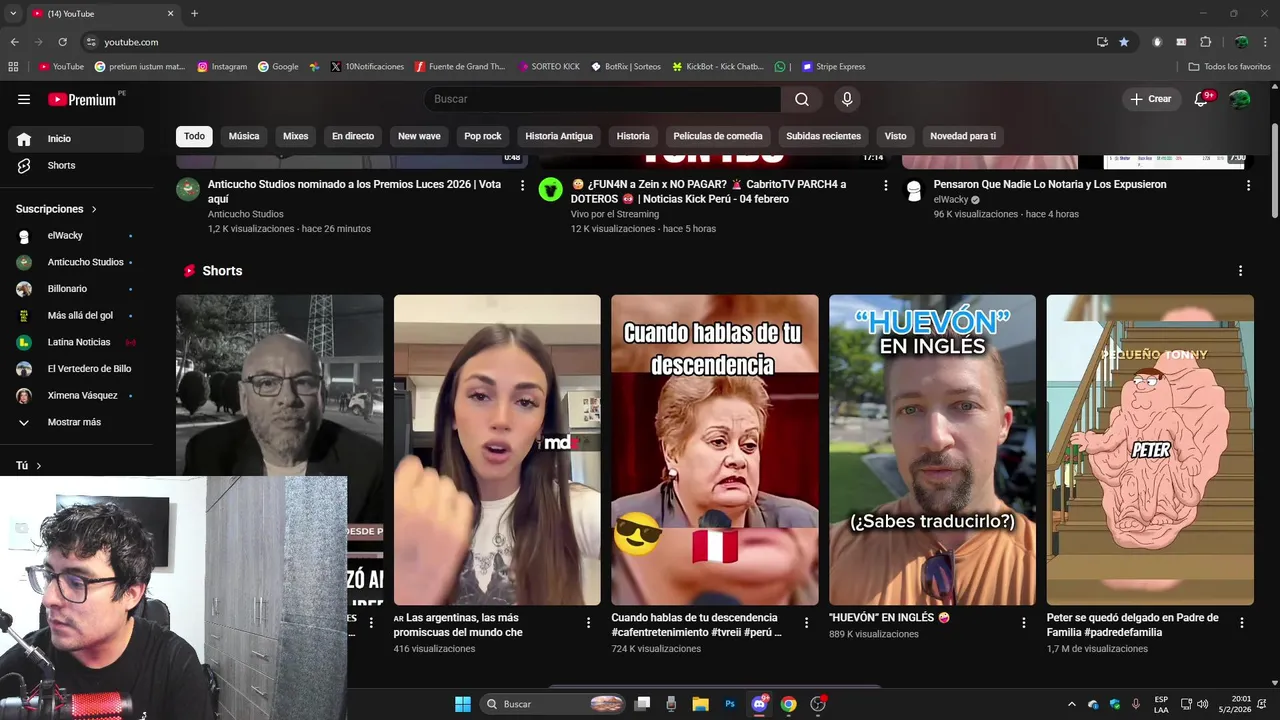The image size is (1280, 720).
Task: Open options for Las argentinas short
Action: click(588, 622)
